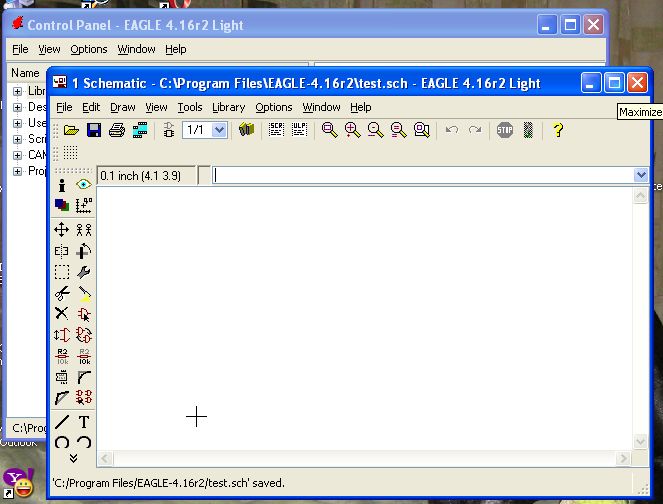Select the Name tool with the R2 label

[62, 356]
